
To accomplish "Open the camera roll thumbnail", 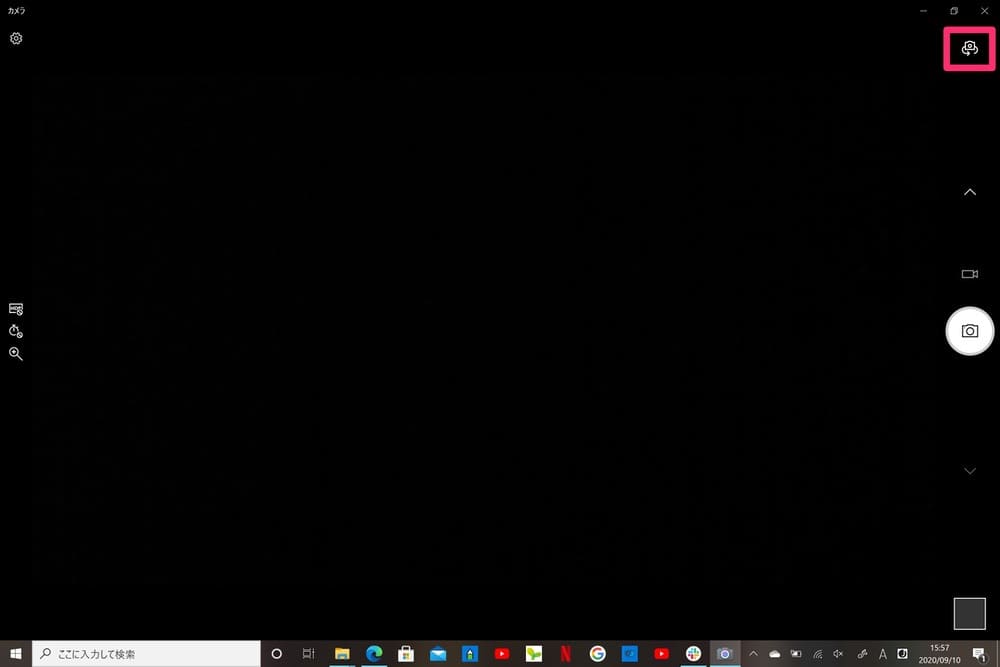I will click(x=969, y=613).
